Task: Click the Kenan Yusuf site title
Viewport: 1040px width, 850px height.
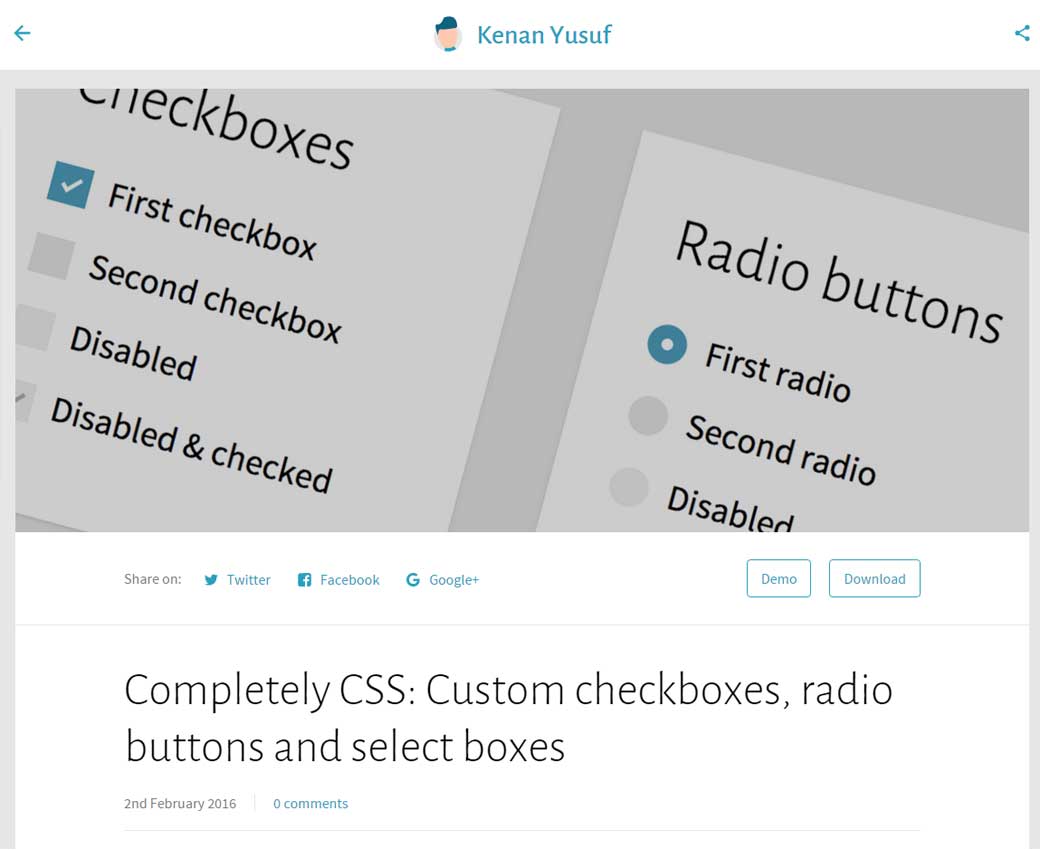Action: (x=544, y=35)
